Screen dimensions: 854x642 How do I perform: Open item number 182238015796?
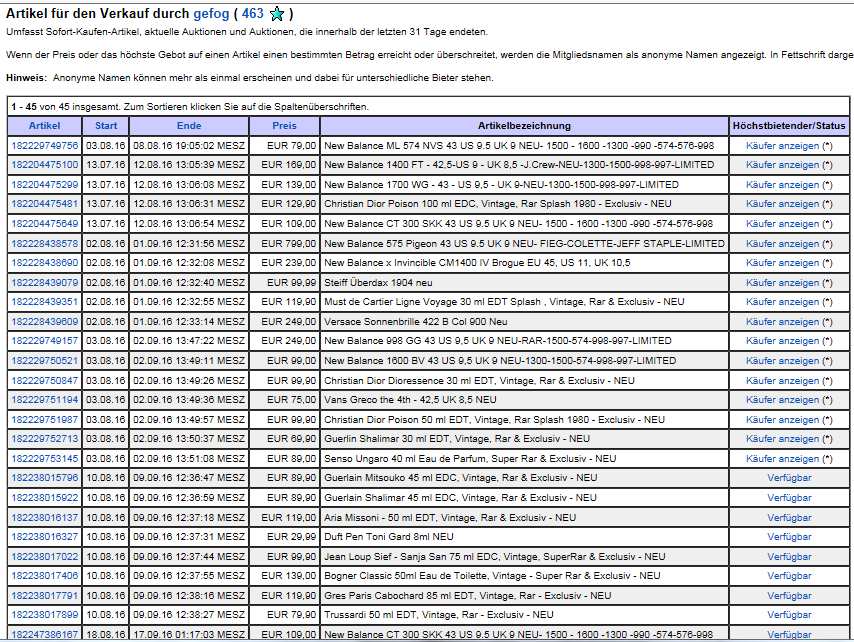pos(45,478)
